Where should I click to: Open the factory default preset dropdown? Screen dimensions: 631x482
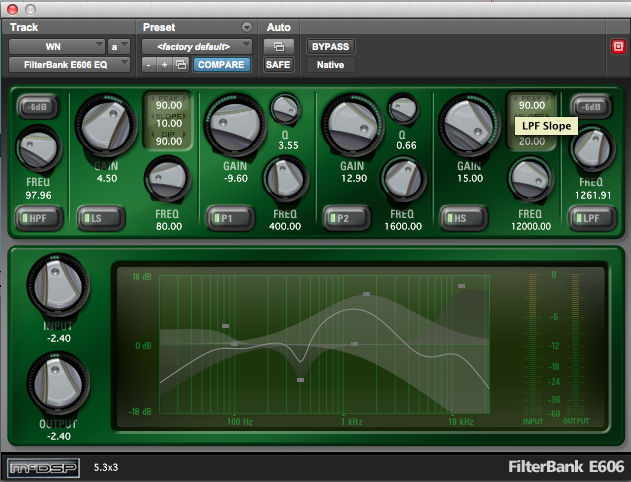(197, 47)
